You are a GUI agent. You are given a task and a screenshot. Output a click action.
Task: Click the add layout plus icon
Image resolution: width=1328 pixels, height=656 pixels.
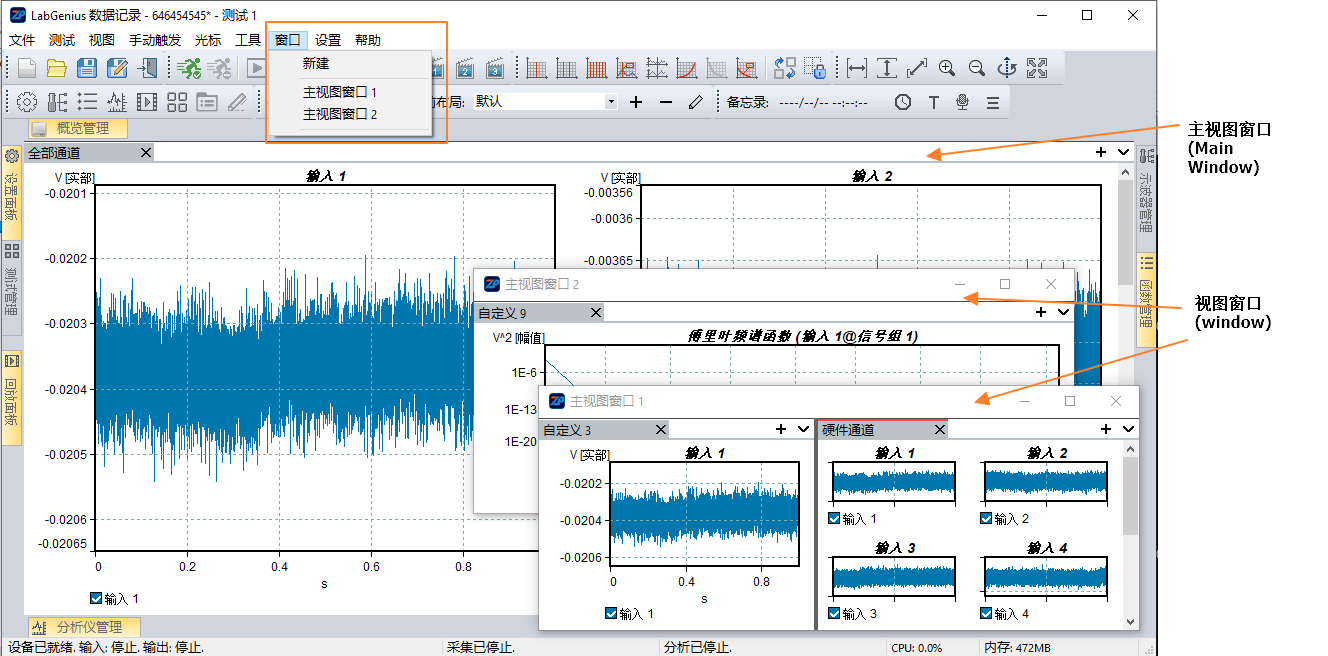pos(636,102)
